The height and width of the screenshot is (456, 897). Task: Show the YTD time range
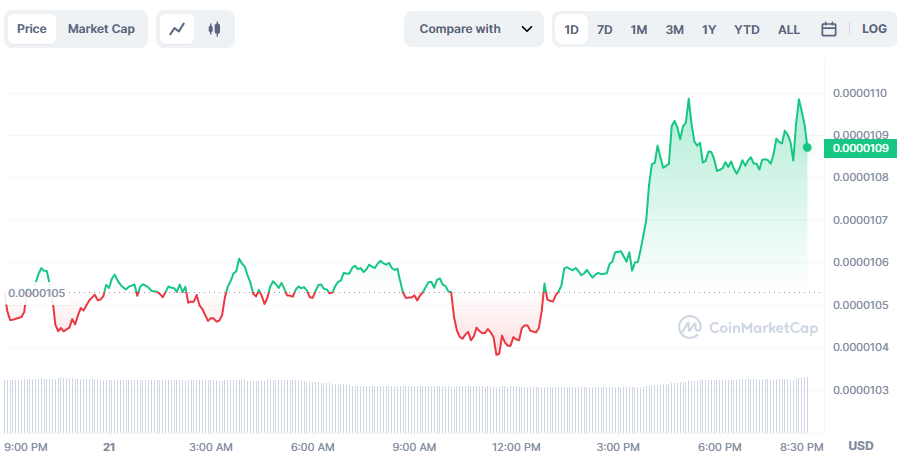[746, 29]
